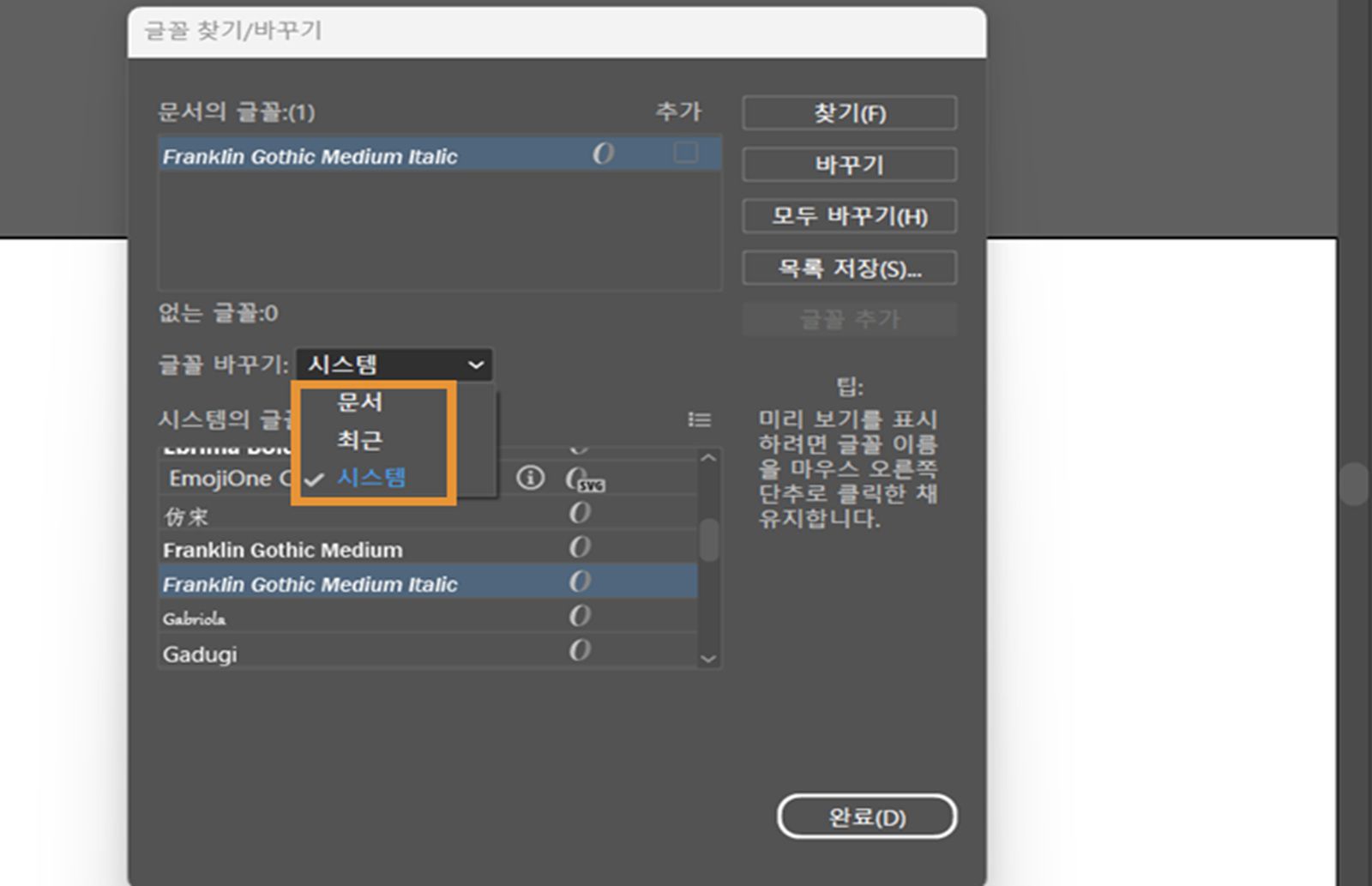Select Franklin Gothic Medium Italic in the document fonts
This screenshot has height=886, width=1372.
point(309,155)
